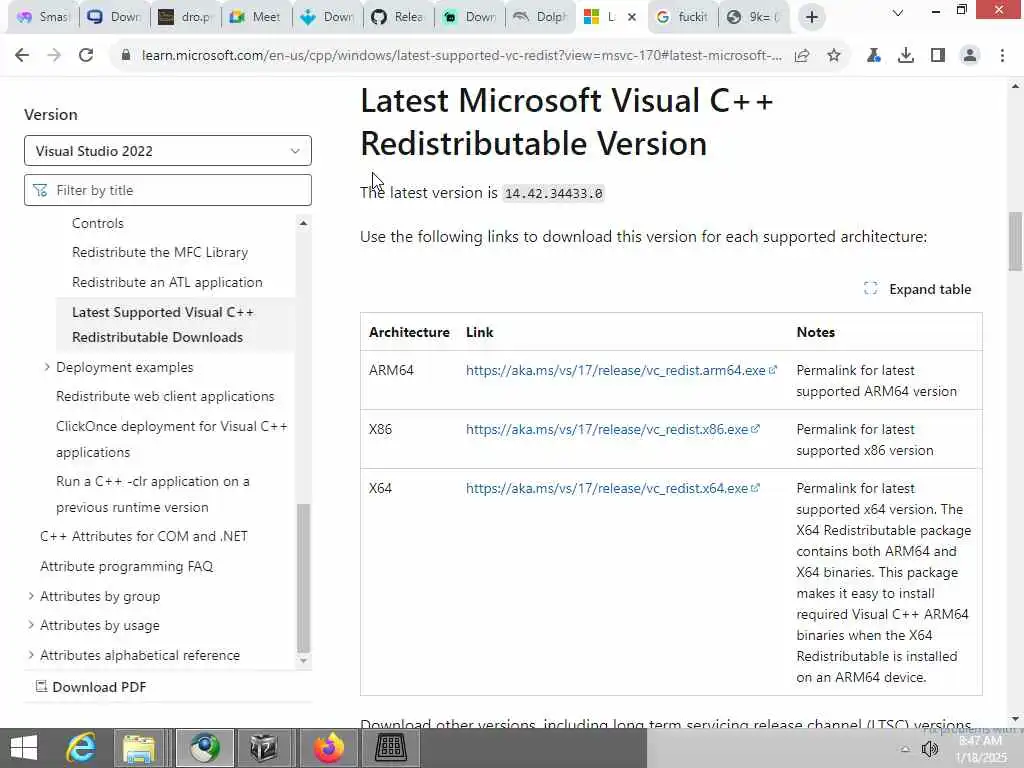Switch to the Dolphin tab

click(x=540, y=17)
